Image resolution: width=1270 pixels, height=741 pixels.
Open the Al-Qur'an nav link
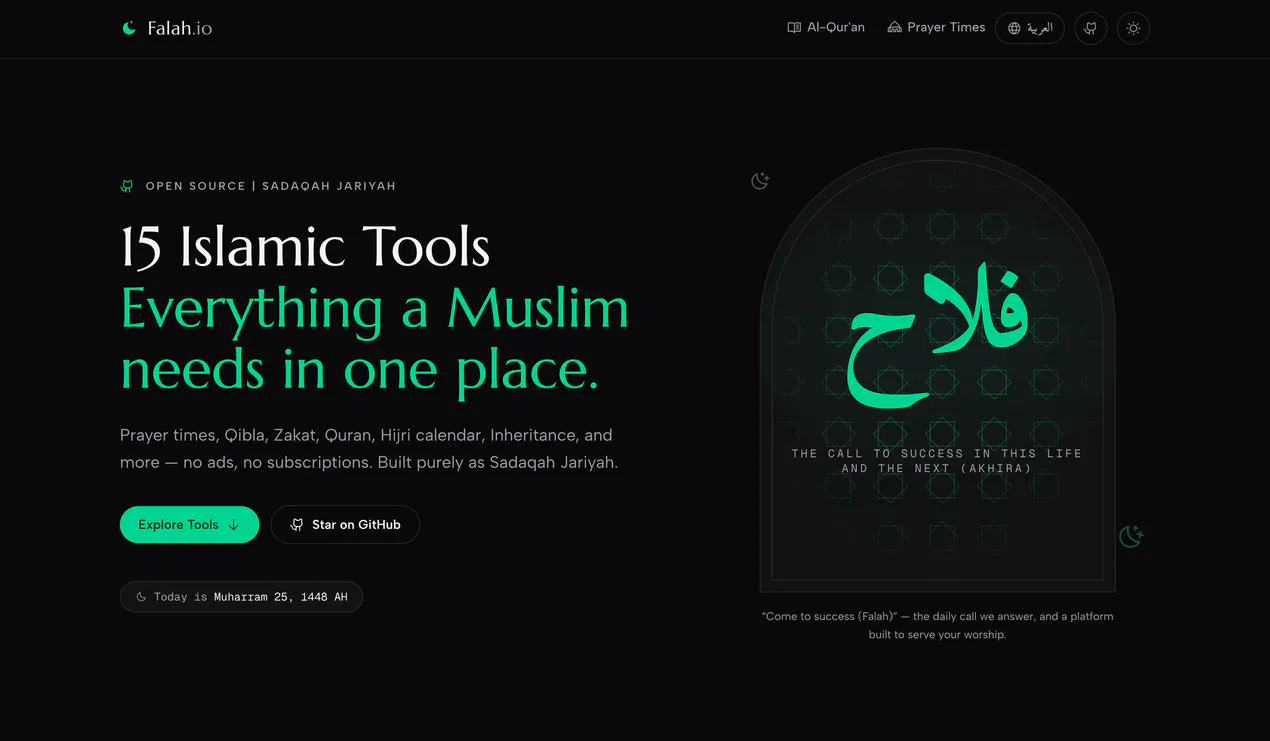(x=826, y=28)
